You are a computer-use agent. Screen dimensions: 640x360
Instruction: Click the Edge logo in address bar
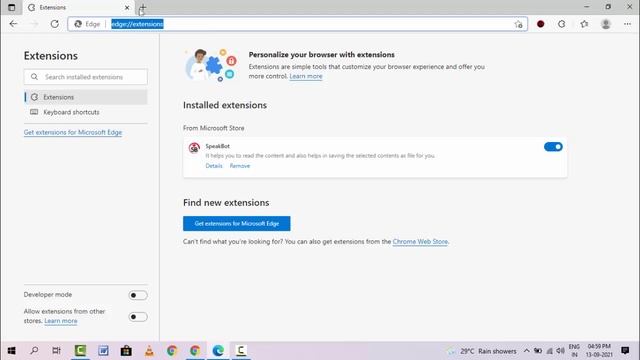(78, 24)
